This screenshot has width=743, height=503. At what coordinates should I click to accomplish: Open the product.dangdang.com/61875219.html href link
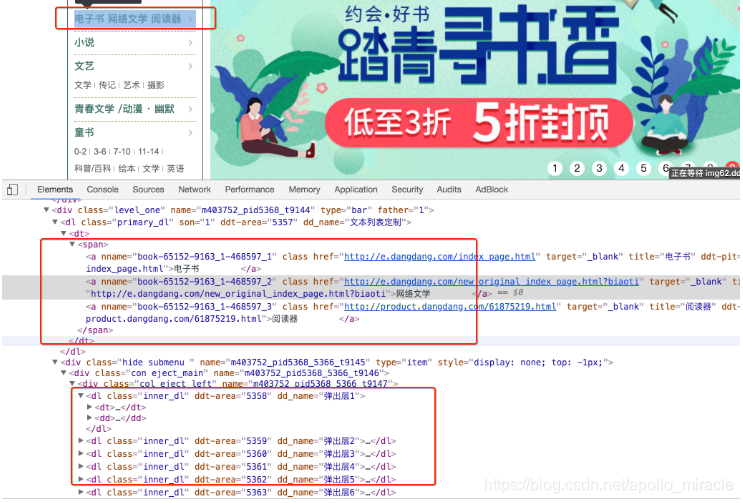pyautogui.click(x=450, y=307)
